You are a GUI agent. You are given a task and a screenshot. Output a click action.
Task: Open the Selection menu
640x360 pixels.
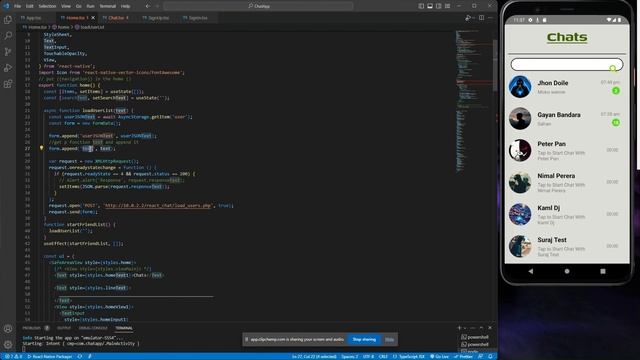pos(47,6)
